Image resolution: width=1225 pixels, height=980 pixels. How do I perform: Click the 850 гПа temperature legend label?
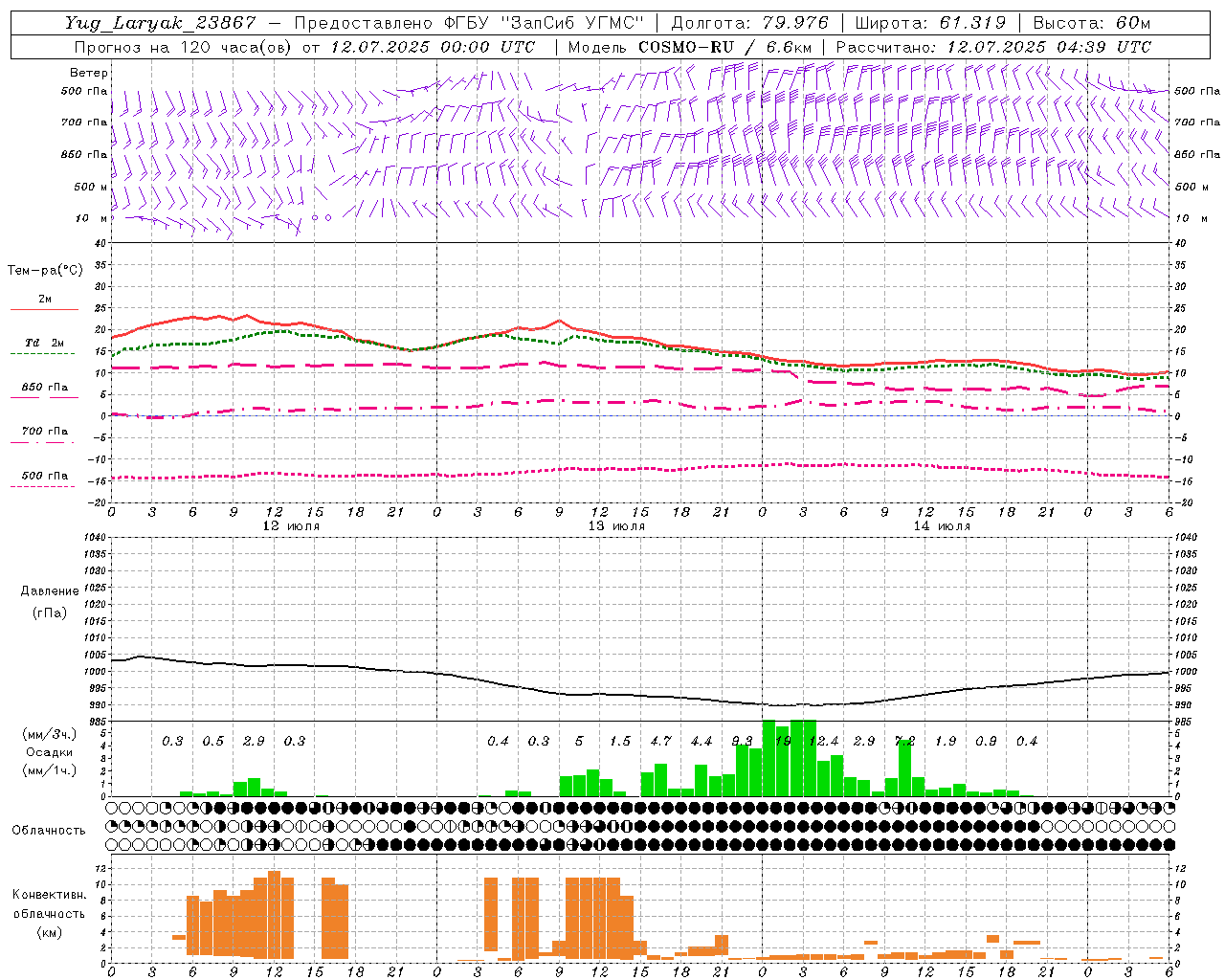(44, 388)
